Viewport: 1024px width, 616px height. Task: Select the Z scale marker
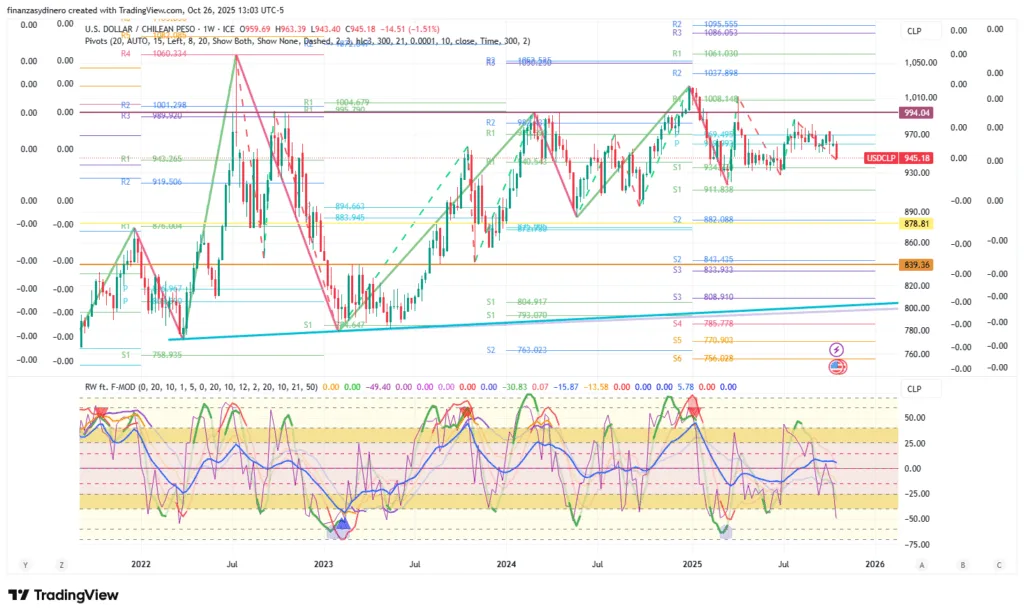(62, 565)
